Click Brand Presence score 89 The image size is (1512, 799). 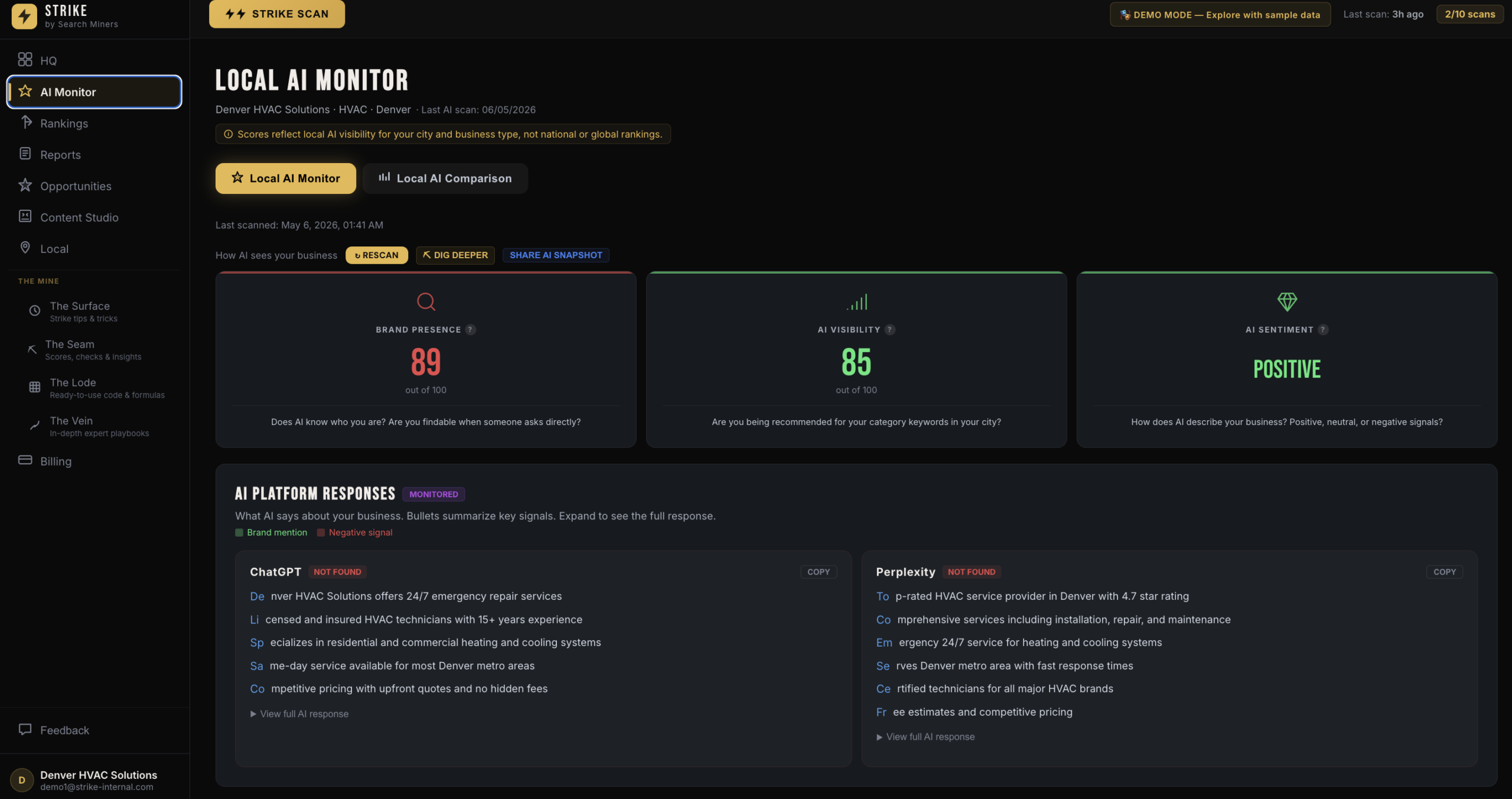point(426,362)
